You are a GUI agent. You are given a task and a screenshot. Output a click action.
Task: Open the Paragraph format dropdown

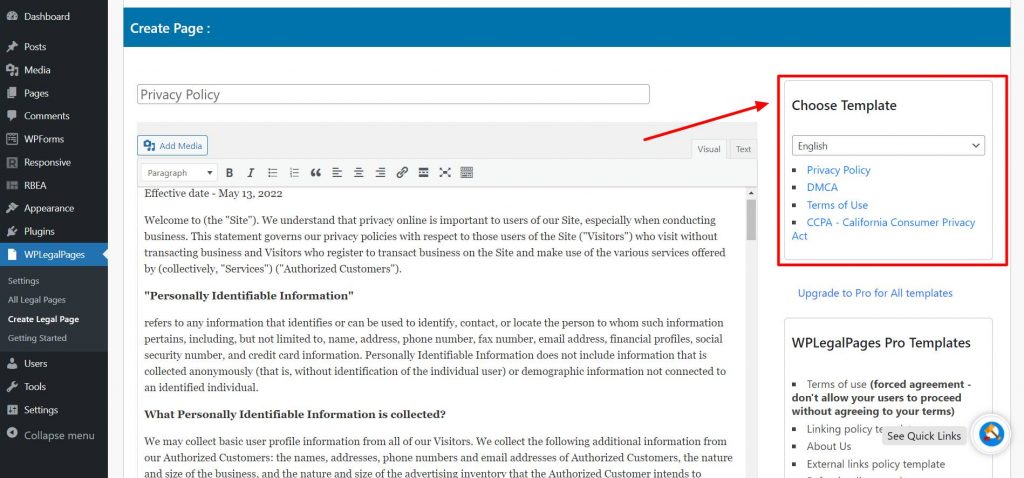[179, 173]
